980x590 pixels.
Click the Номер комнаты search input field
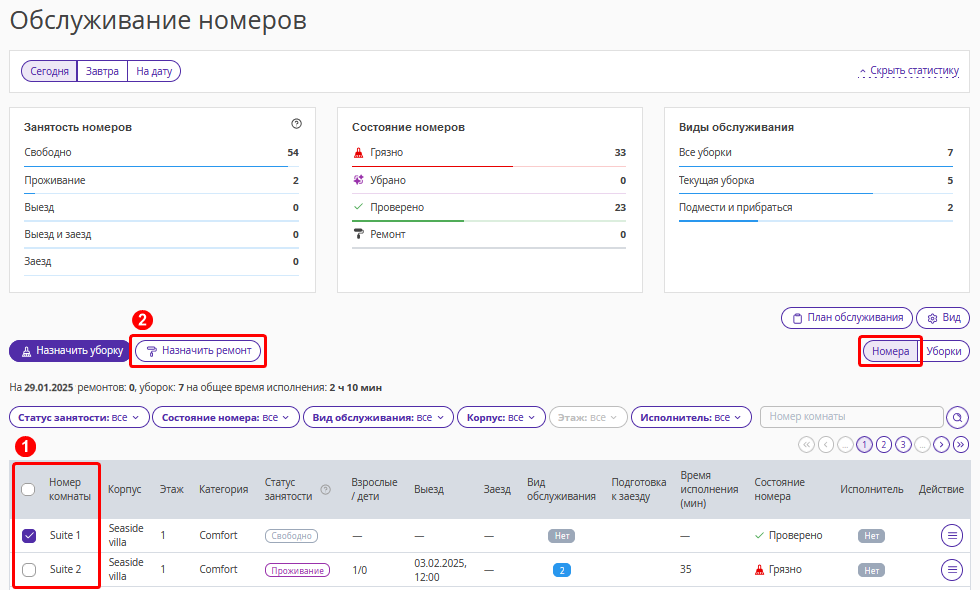pos(851,417)
